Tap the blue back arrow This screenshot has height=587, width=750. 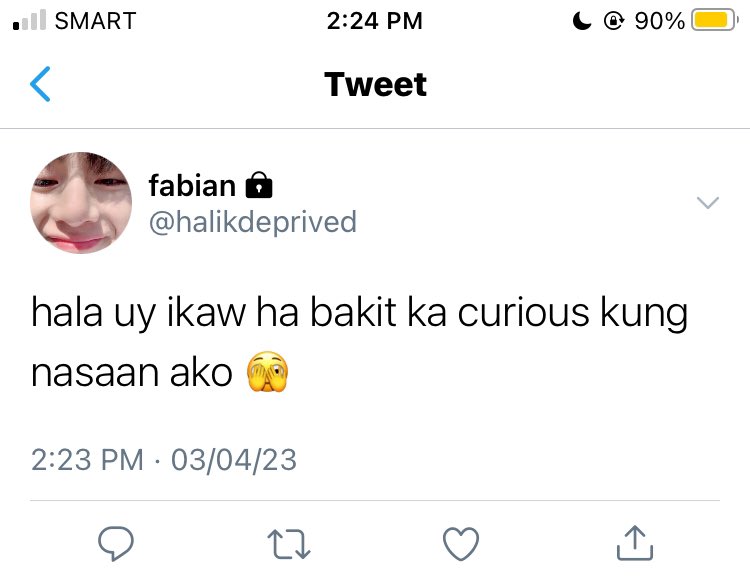click(40, 84)
